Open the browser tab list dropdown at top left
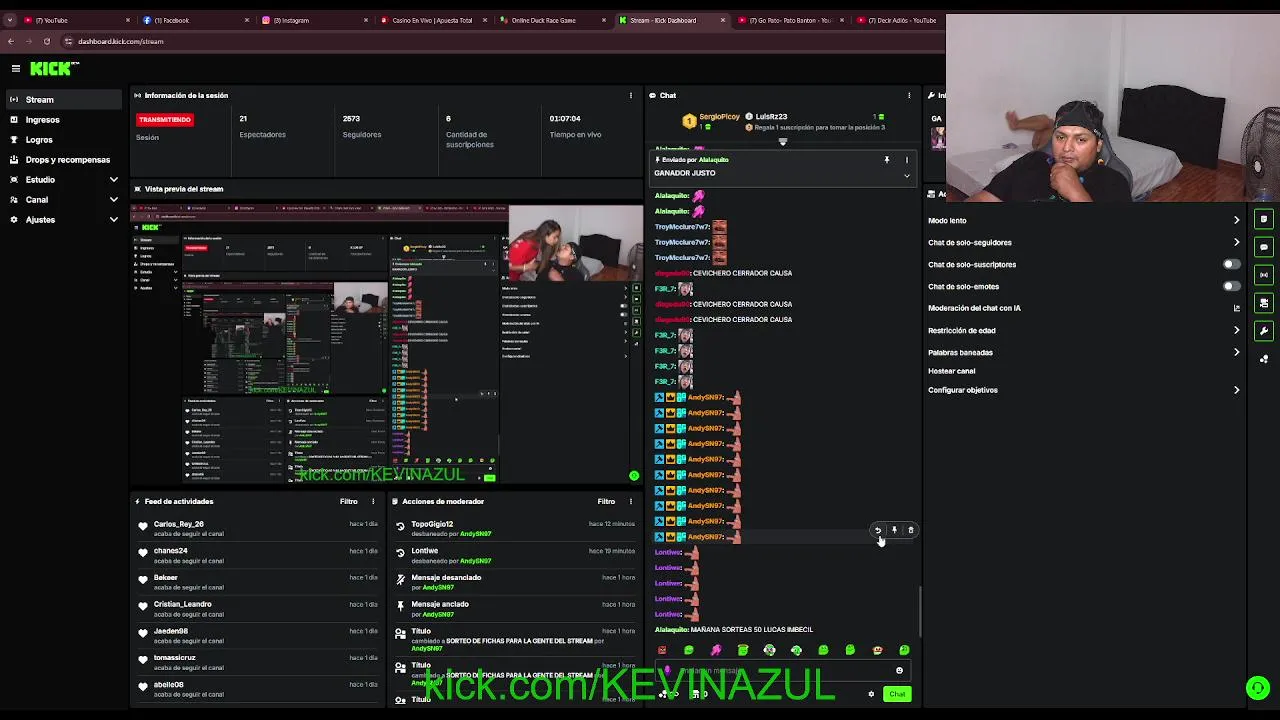Viewport: 1280px width, 720px height. tap(10, 20)
